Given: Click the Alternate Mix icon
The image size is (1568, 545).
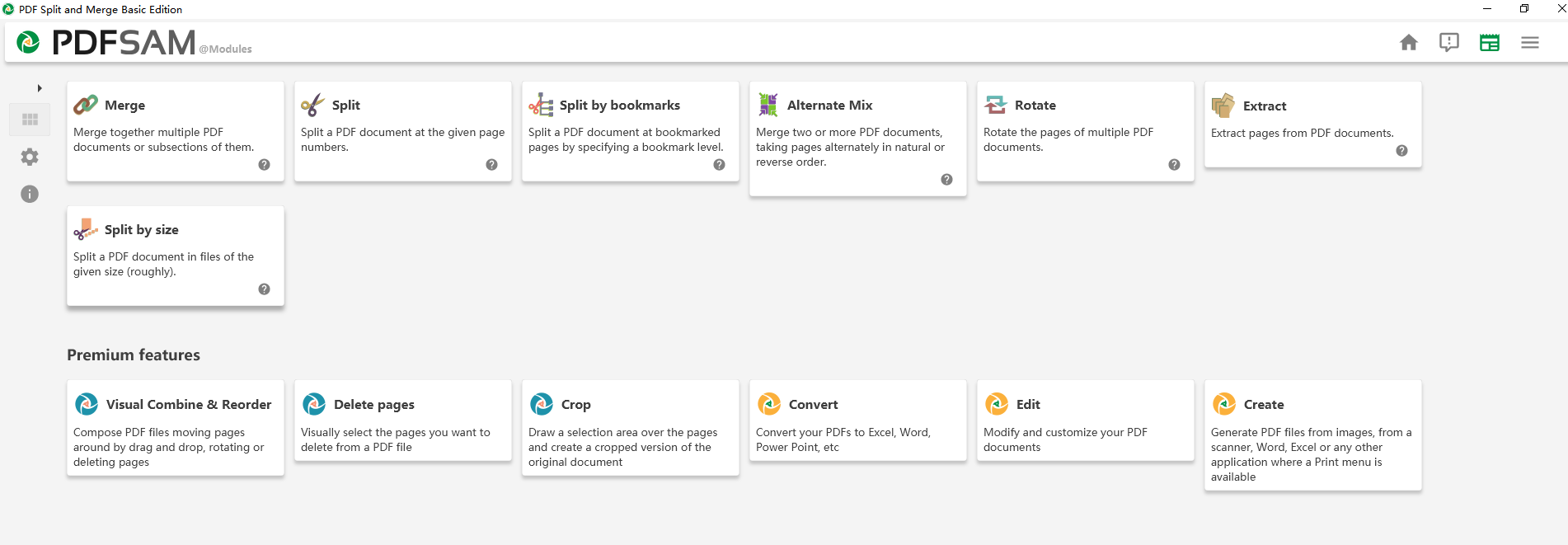Looking at the screenshot, I should click(768, 105).
